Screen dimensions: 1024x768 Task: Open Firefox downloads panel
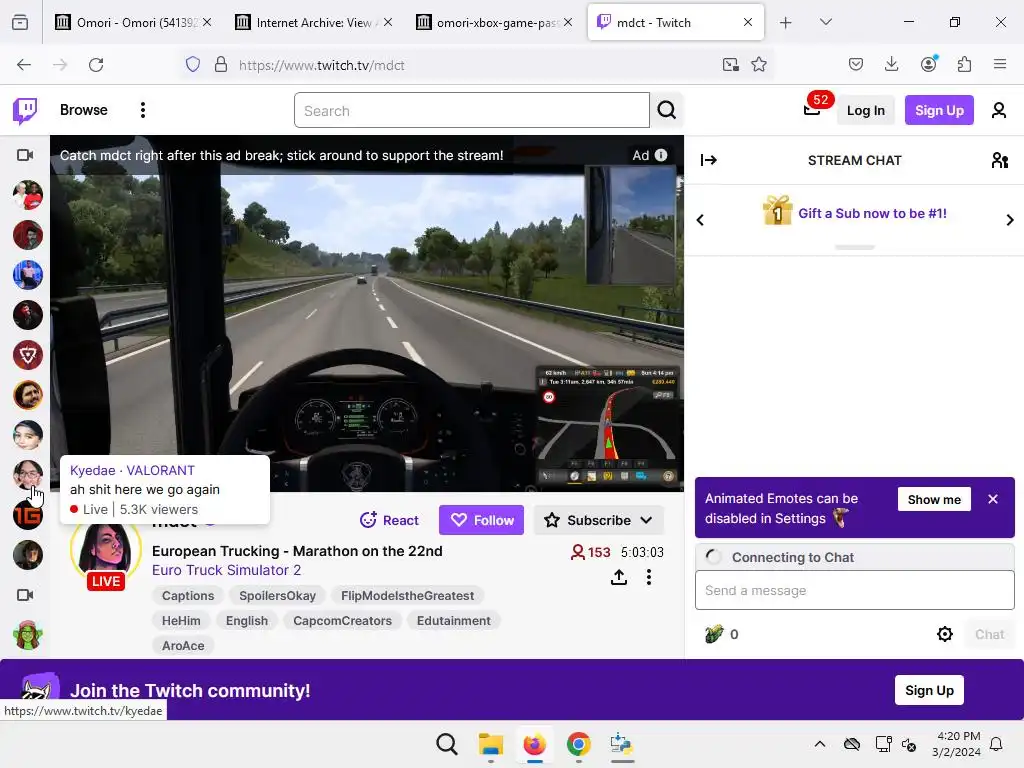click(x=891, y=64)
